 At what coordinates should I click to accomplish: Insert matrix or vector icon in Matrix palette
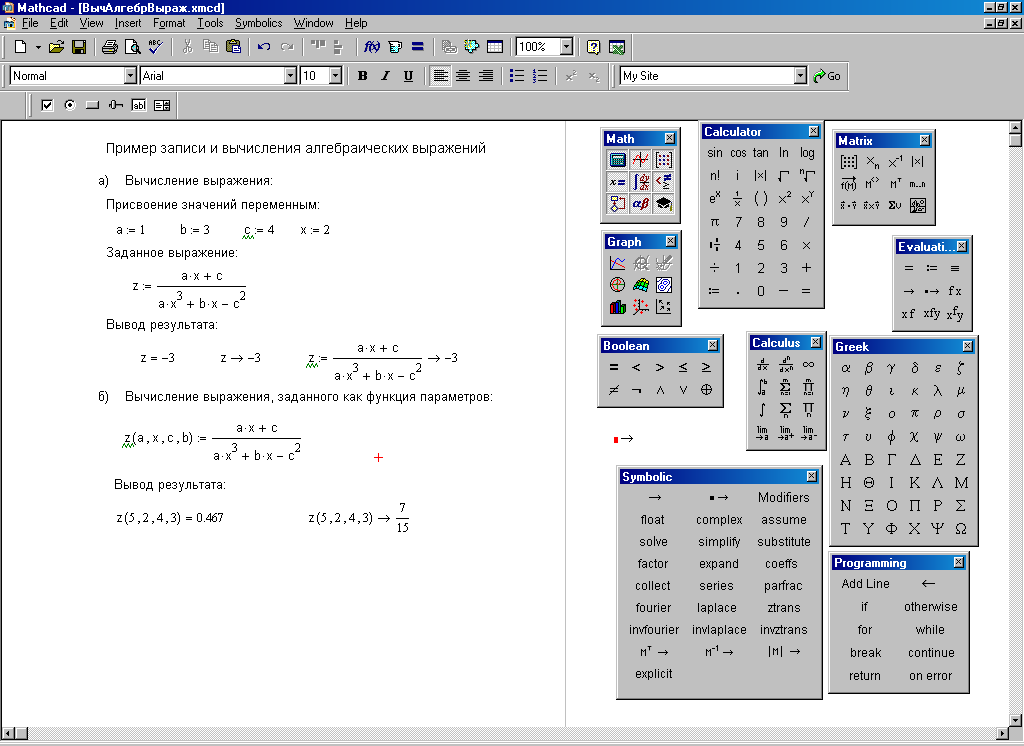coord(849,162)
